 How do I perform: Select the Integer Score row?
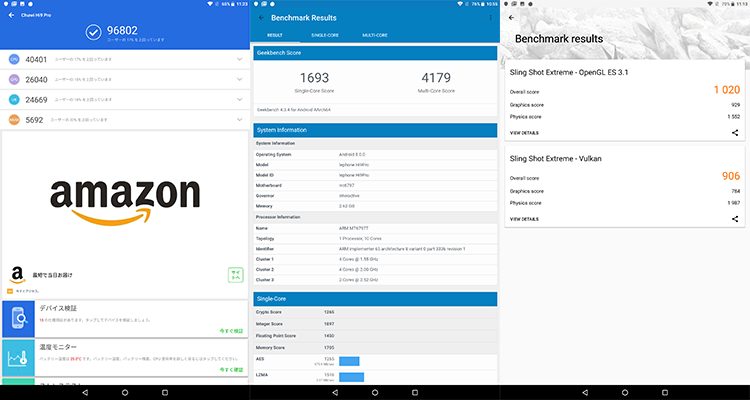click(375, 324)
